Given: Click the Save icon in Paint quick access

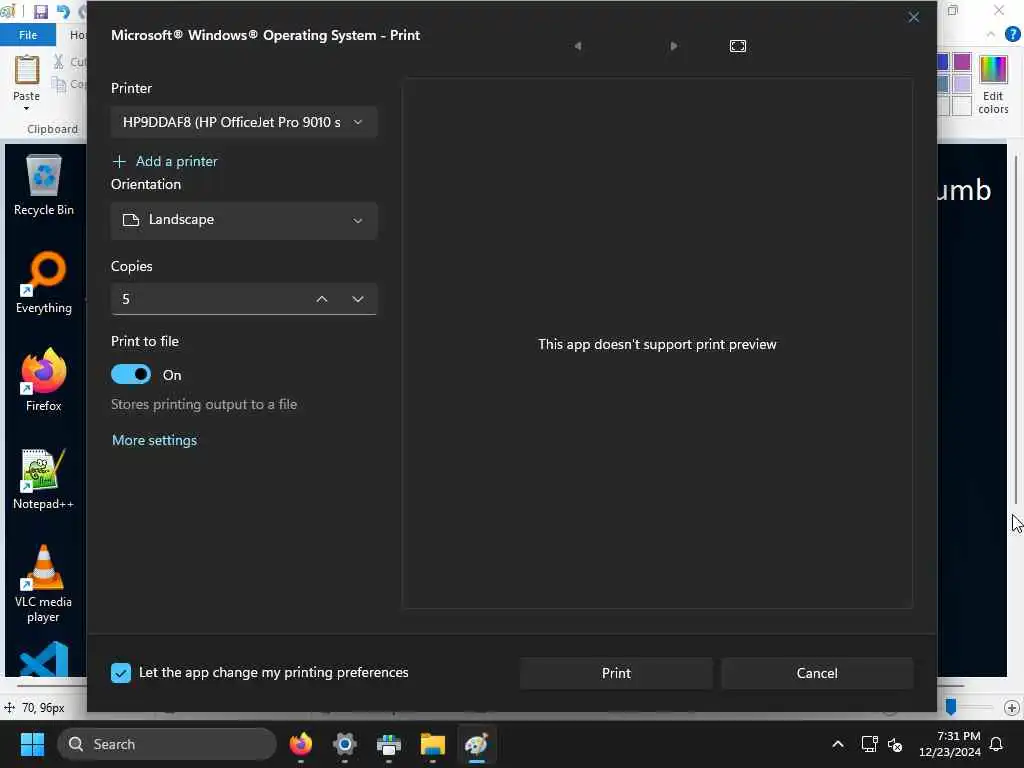Looking at the screenshot, I should click(40, 12).
